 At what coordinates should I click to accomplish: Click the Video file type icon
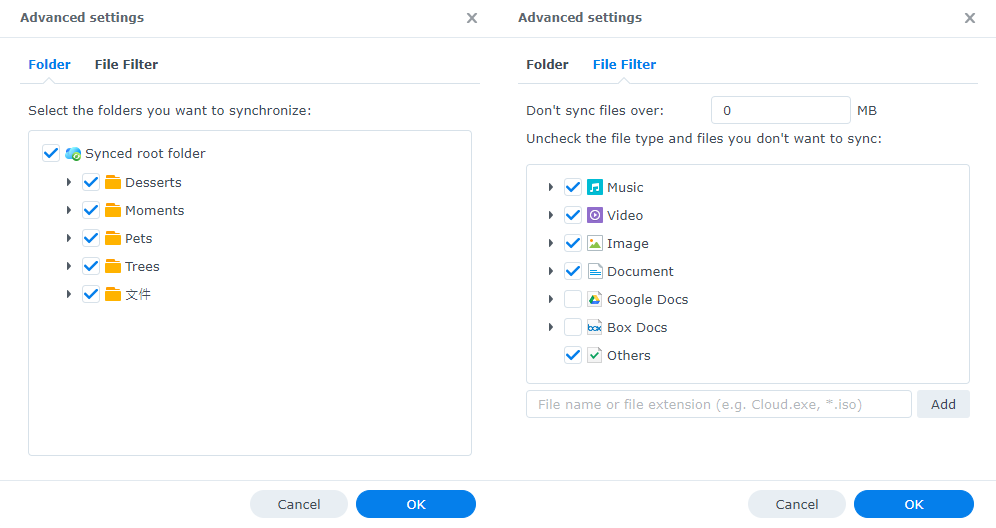[x=595, y=215]
